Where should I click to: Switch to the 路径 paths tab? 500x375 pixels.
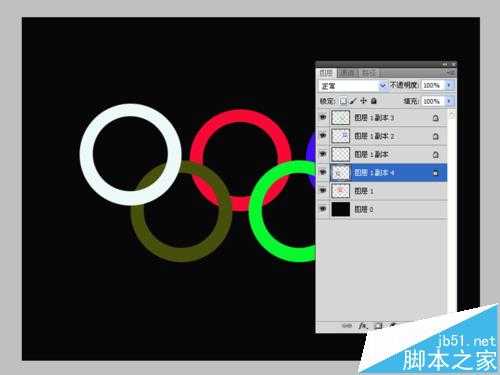(369, 73)
